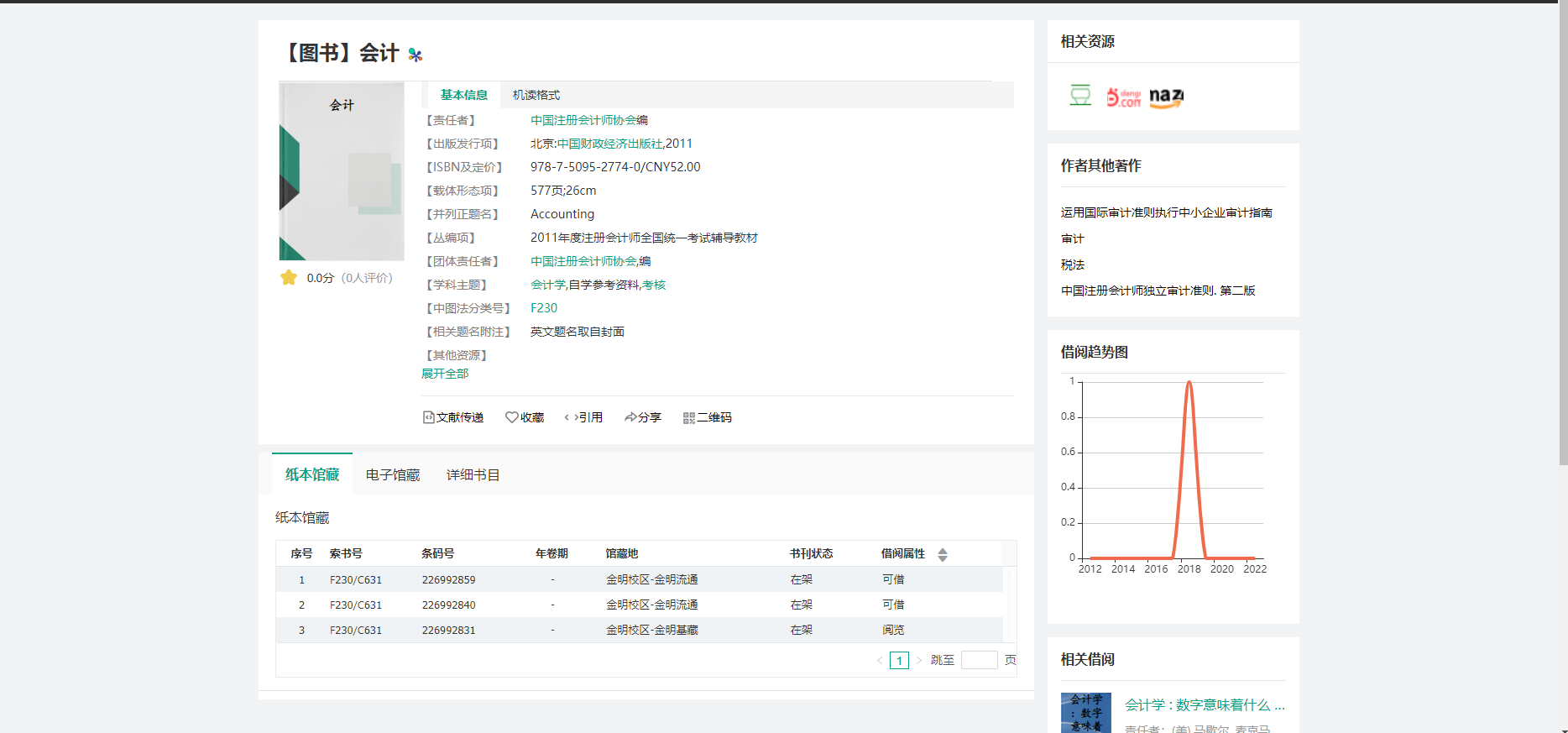The width and height of the screenshot is (1568, 733).
Task: Open the 中国财政经济出版社 publisher link
Action: [x=609, y=144]
